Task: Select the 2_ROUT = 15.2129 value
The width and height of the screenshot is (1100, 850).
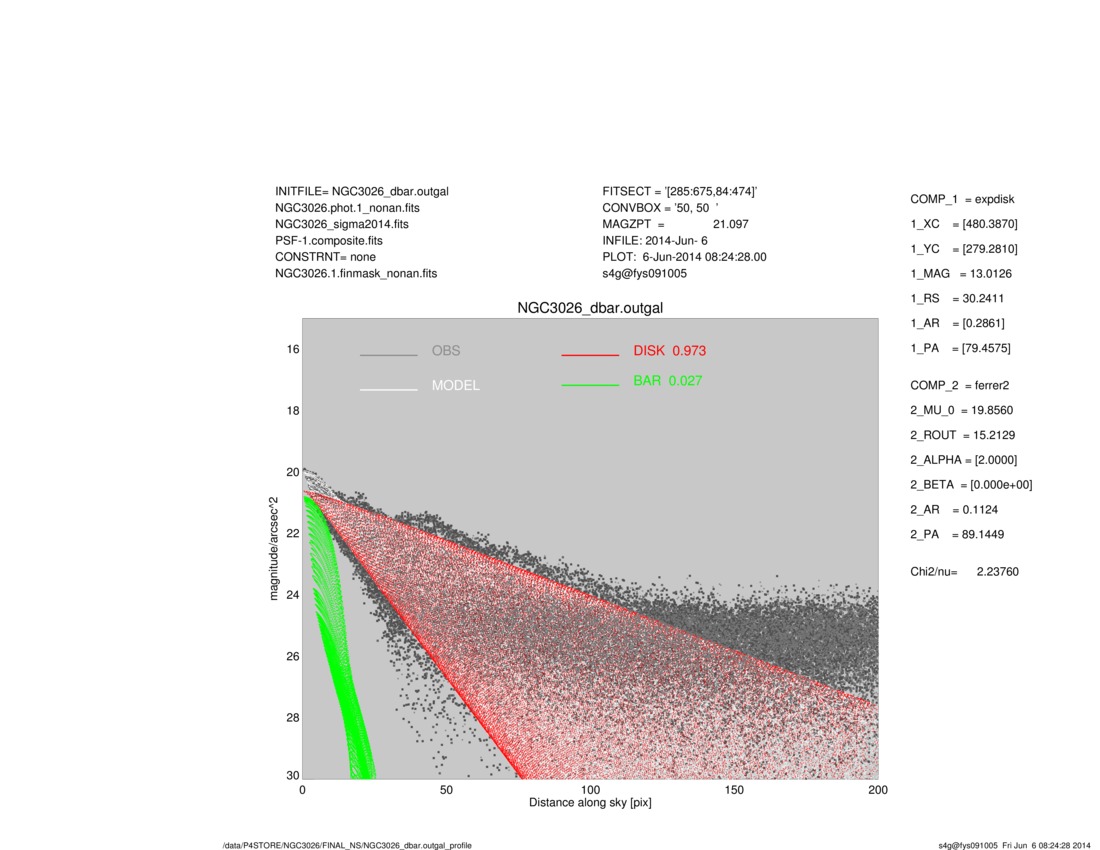Action: coord(962,435)
